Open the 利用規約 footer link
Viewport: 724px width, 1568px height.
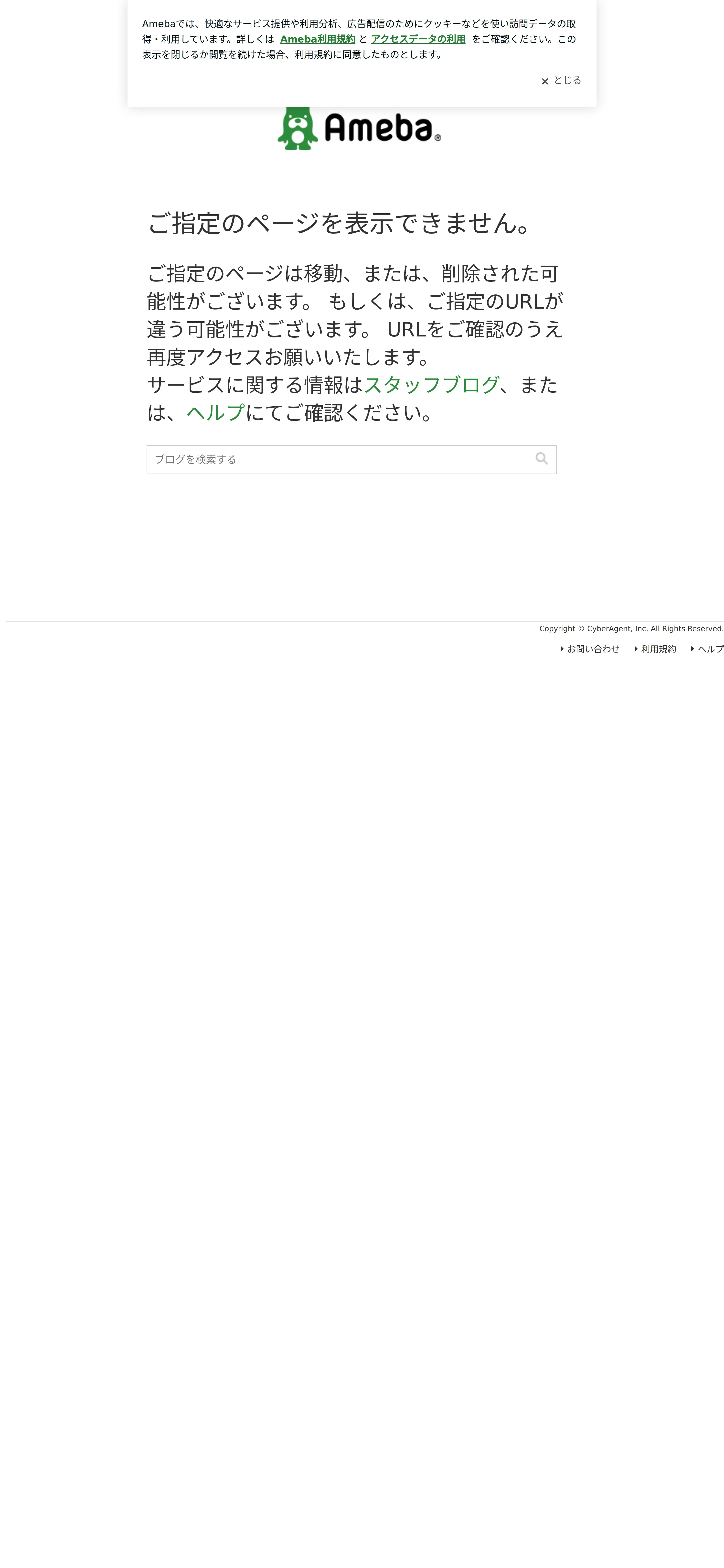coord(658,649)
